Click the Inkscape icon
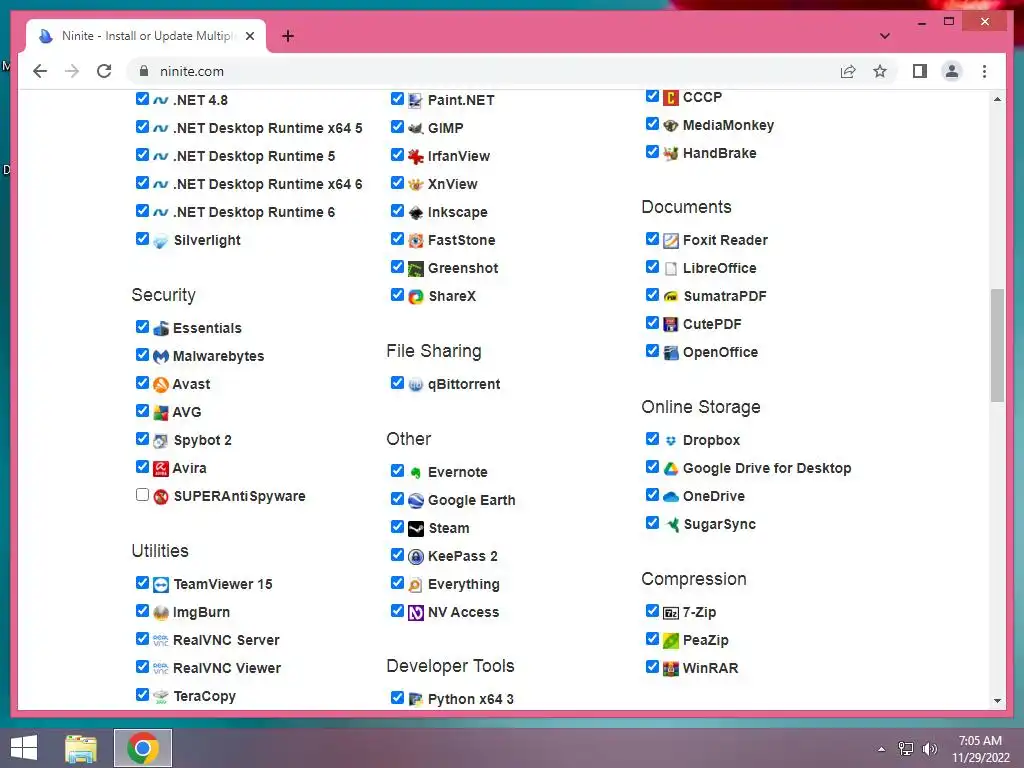 click(x=415, y=213)
